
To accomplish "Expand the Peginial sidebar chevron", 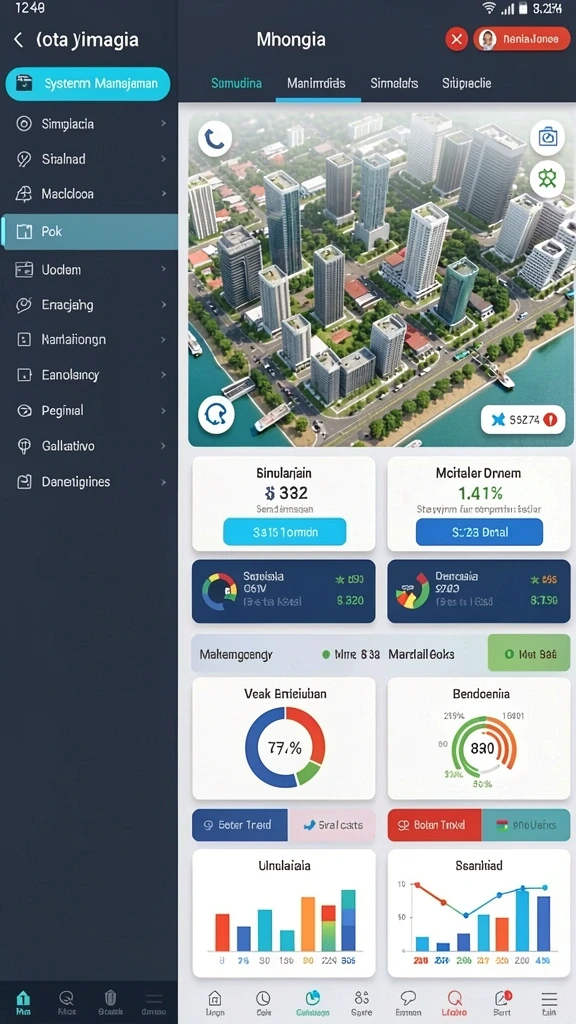I will coord(163,411).
